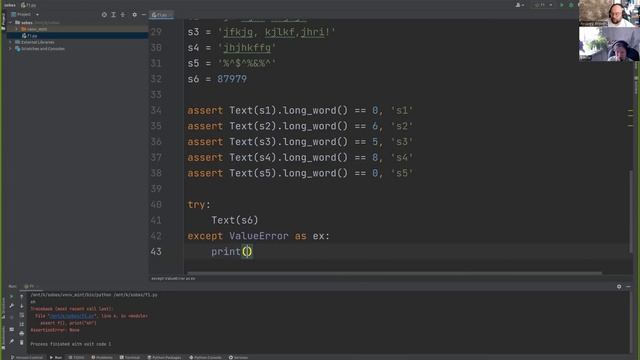Viewport: 640px width, 360px height.
Task: Click top video call participant thumbnail
Action: pos(609,13)
